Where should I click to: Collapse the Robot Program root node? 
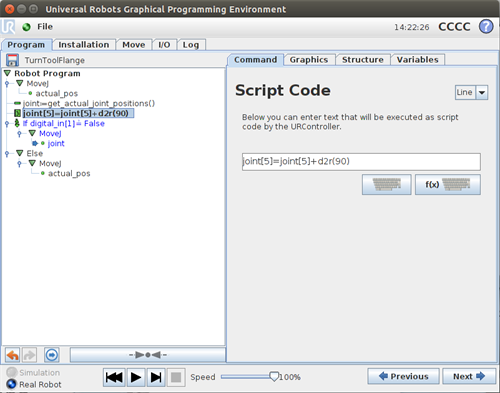click(x=7, y=73)
